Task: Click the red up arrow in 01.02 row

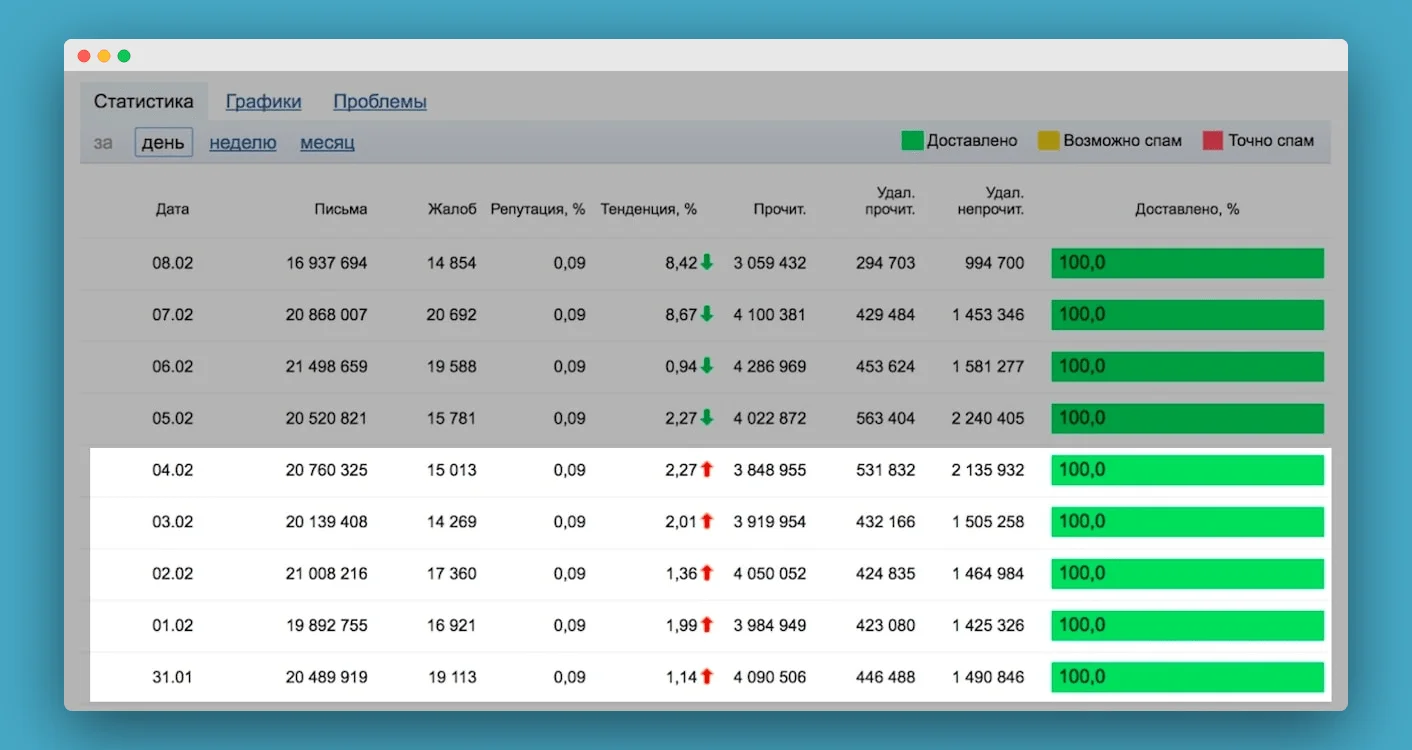Action: 707,625
